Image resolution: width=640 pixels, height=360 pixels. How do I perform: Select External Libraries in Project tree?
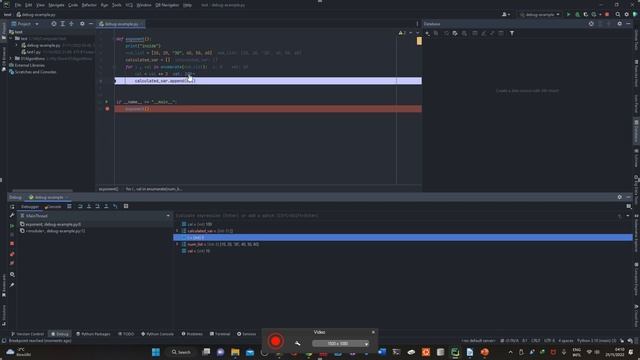(x=29, y=65)
